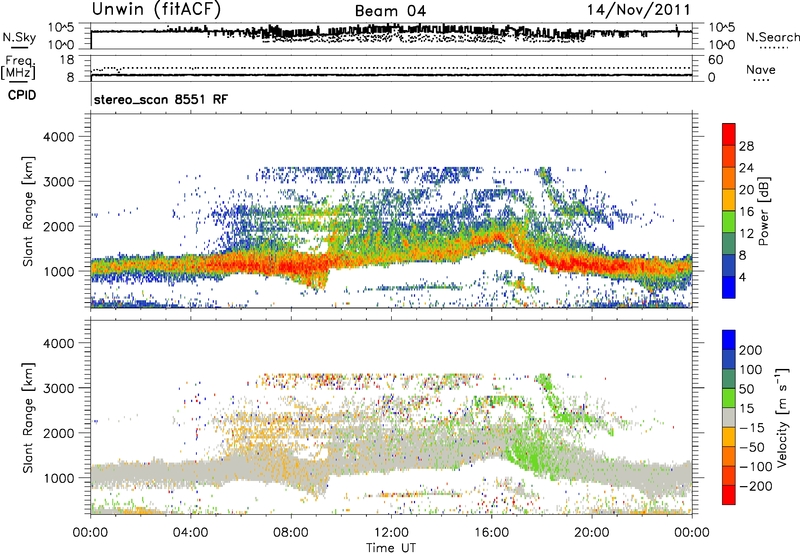Click the '-200' velocity colorbar value
The width and height of the screenshot is (800, 554).
pos(755,486)
